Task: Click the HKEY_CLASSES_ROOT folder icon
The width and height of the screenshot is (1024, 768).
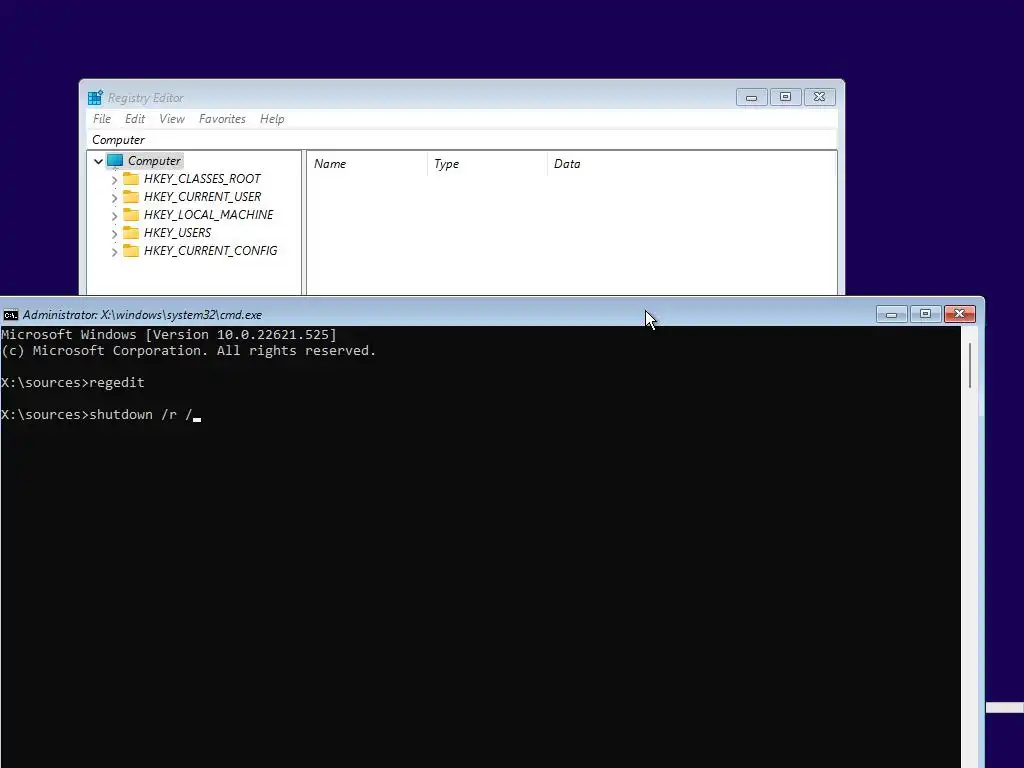Action: tap(131, 178)
